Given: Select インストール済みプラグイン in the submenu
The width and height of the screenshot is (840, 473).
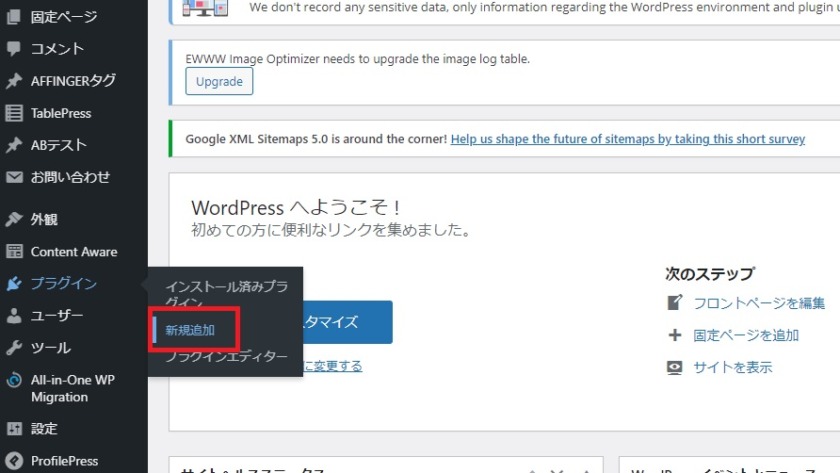Looking at the screenshot, I should (226, 294).
